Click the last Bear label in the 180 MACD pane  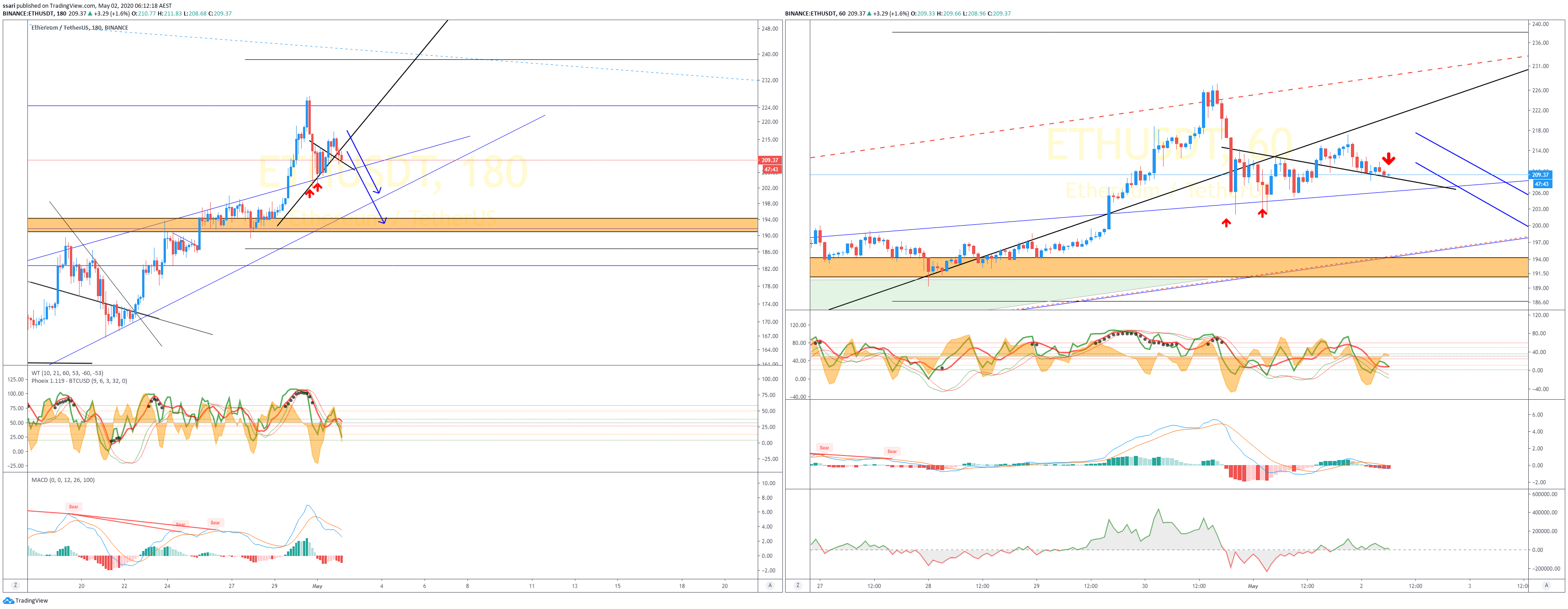[x=215, y=523]
